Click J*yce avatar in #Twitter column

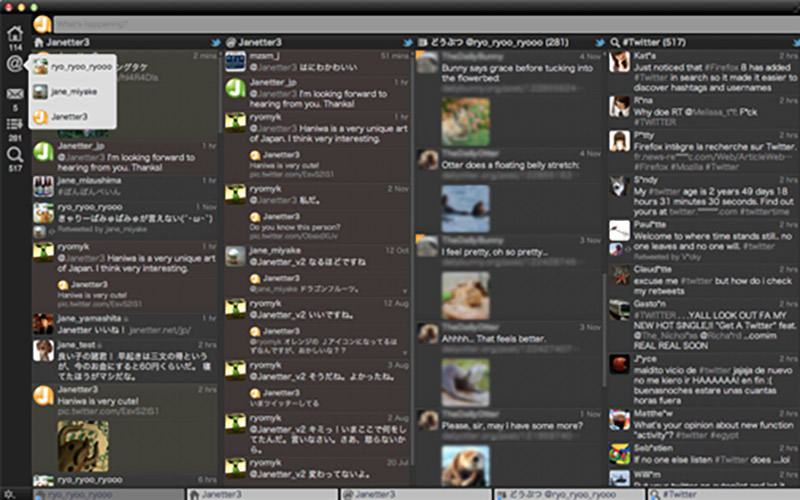619,364
